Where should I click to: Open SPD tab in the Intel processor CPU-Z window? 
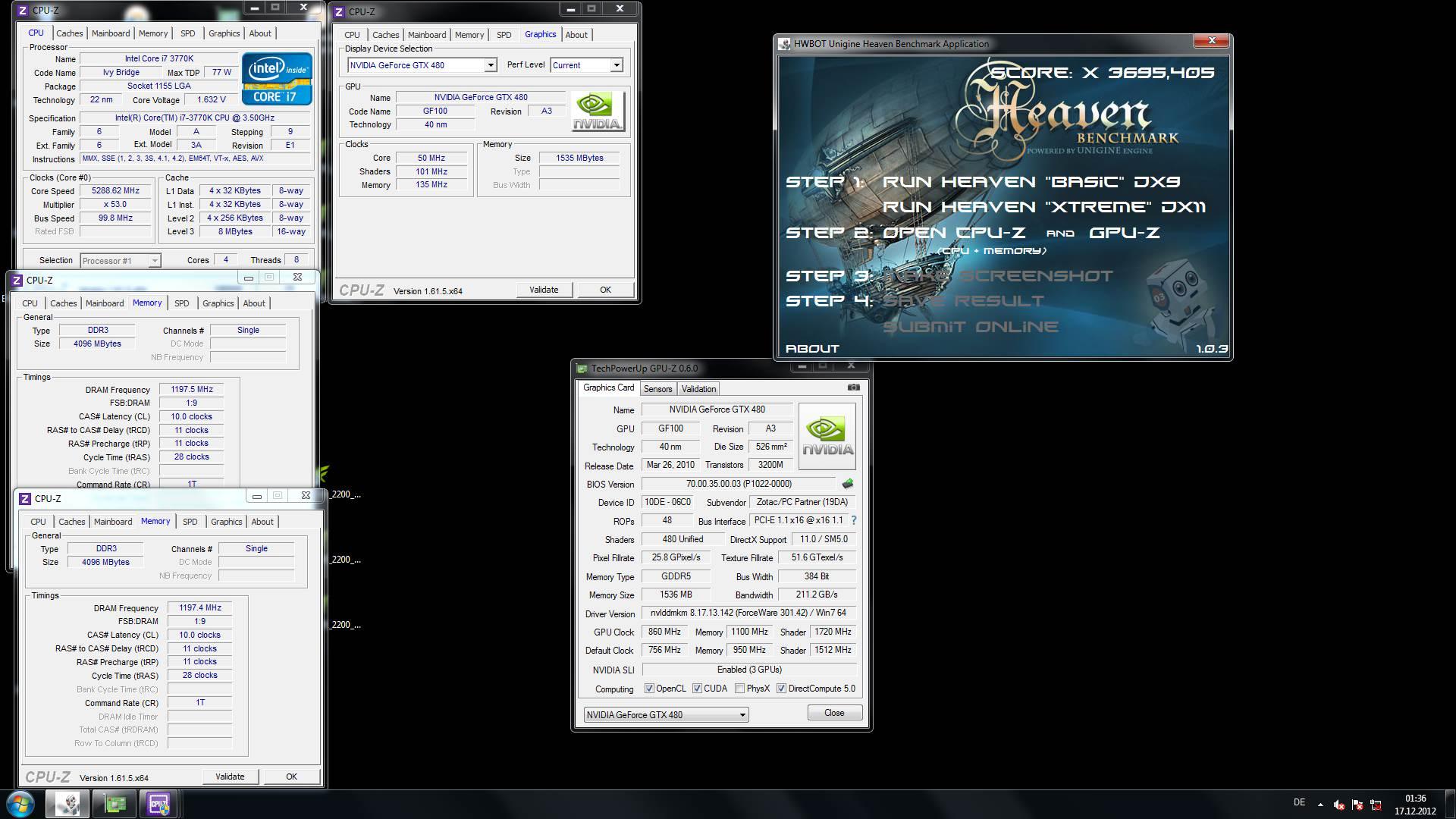pyautogui.click(x=187, y=33)
